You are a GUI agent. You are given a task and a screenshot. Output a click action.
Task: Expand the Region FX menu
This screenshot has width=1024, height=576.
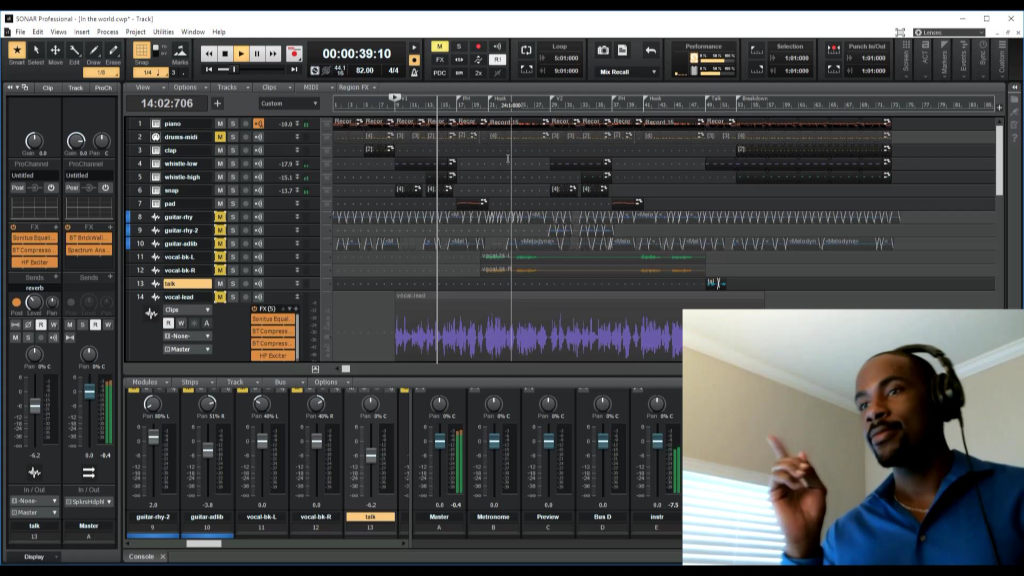pyautogui.click(x=357, y=88)
